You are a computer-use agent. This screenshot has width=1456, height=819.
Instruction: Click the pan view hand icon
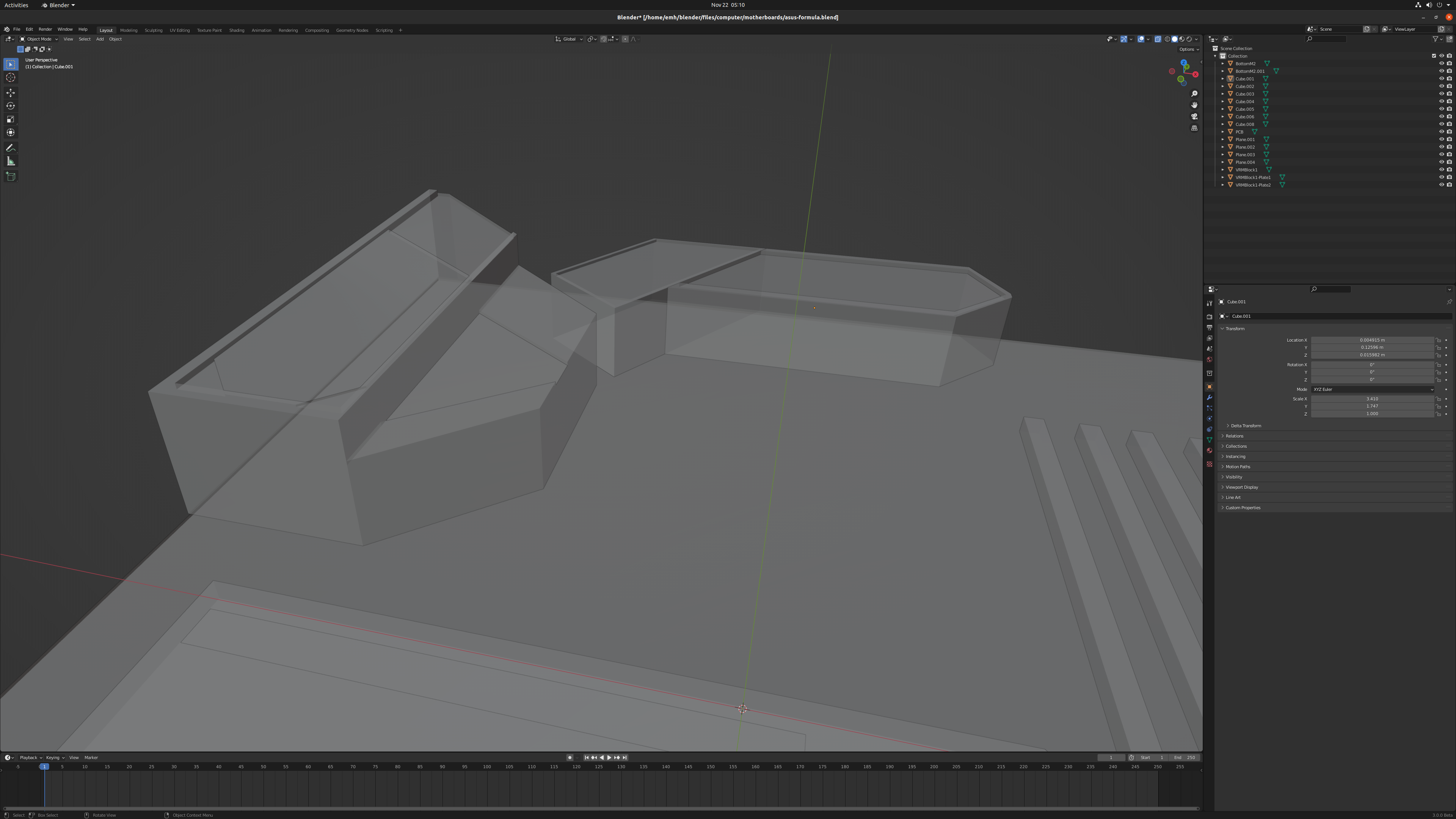tap(1194, 105)
